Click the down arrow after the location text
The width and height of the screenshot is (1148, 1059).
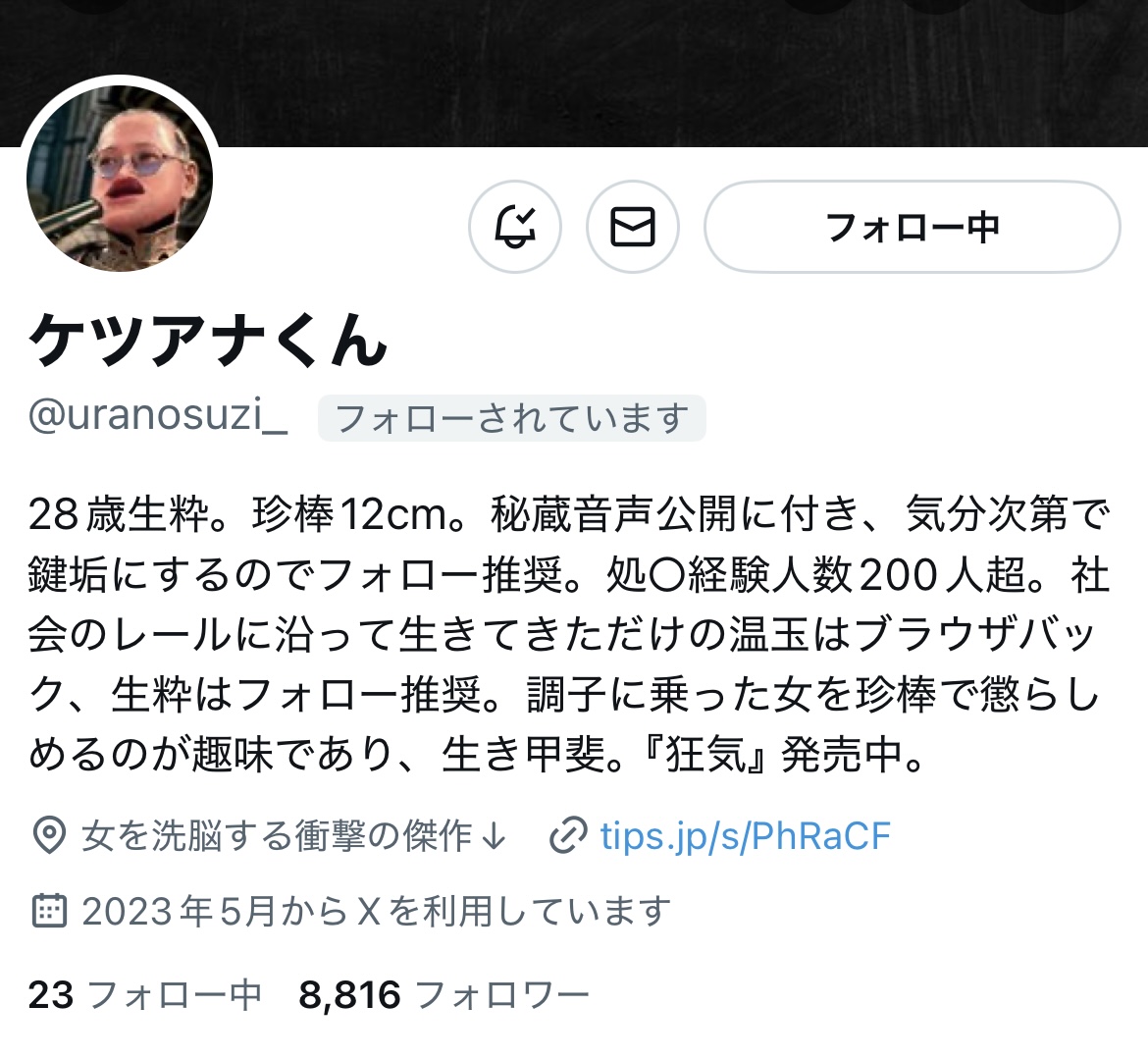(495, 835)
